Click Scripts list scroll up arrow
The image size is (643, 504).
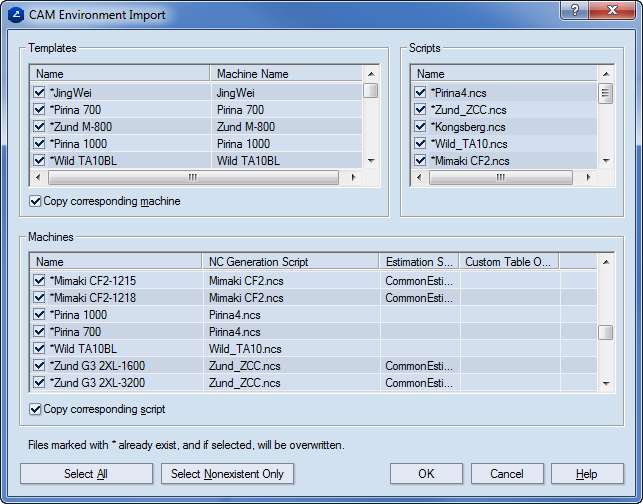click(x=606, y=74)
